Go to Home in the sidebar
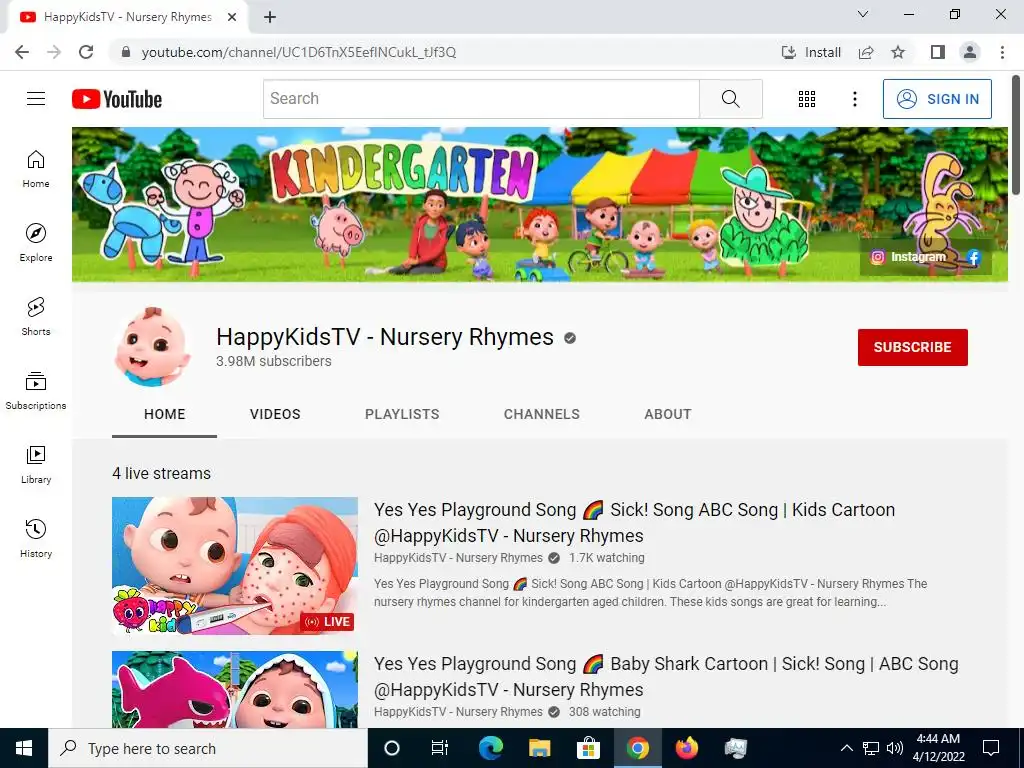Image resolution: width=1024 pixels, height=768 pixels. click(36, 168)
